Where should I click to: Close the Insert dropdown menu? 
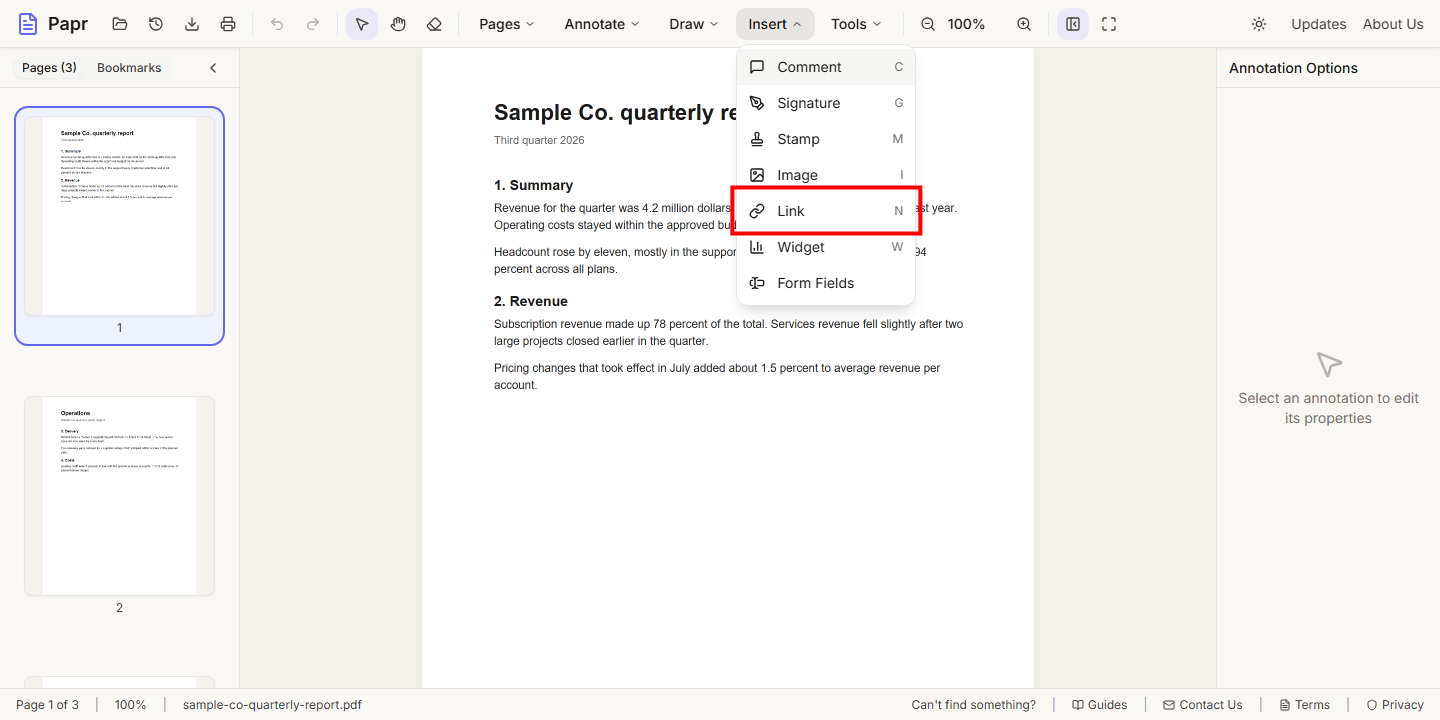[775, 24]
